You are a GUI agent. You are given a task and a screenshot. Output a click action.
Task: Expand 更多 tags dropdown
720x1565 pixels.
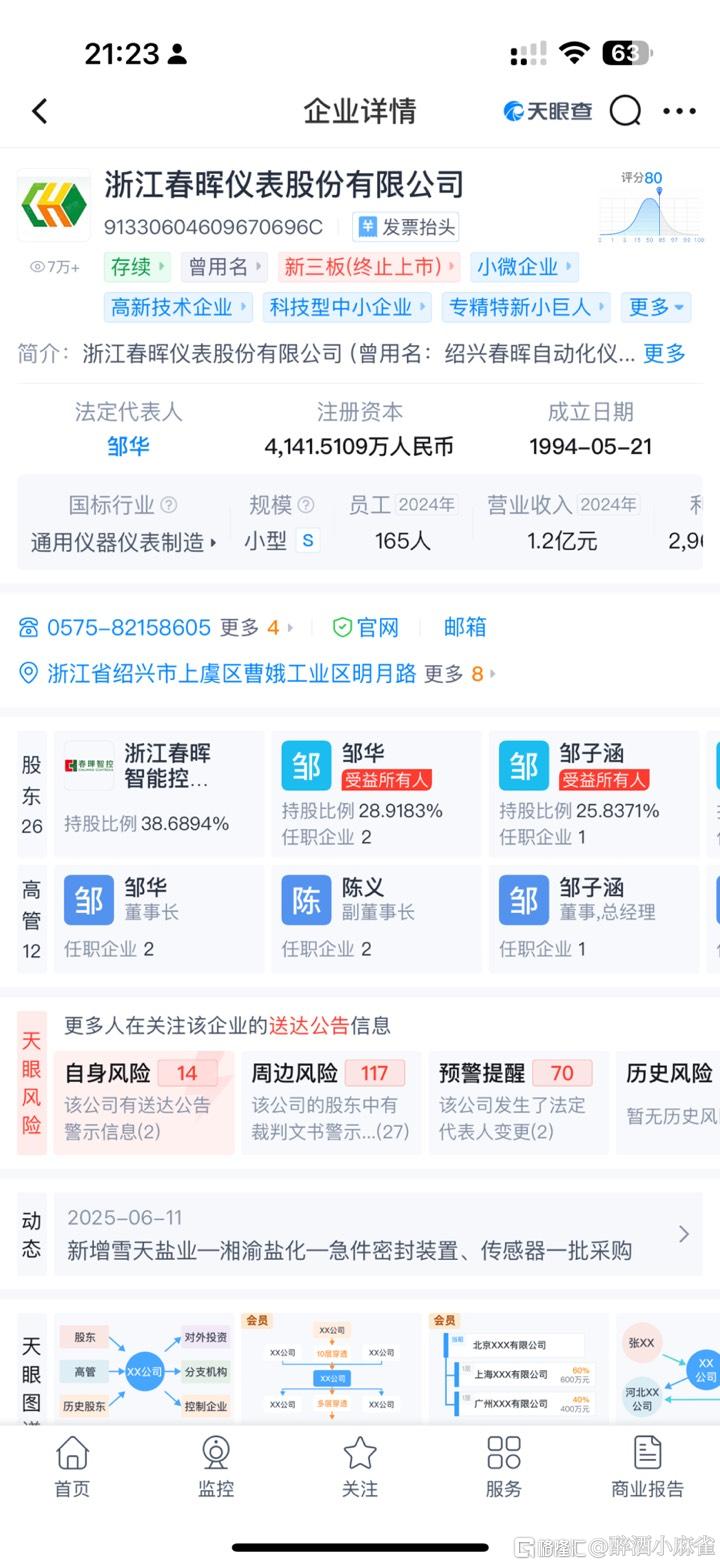coord(656,307)
